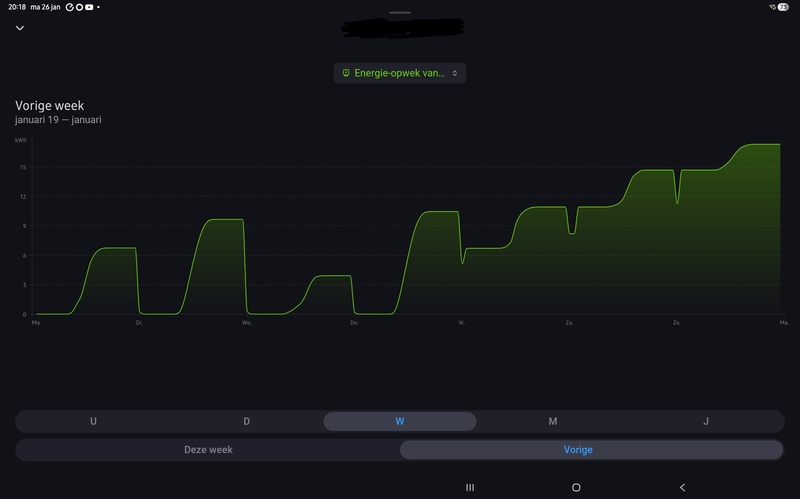Tap the battery indicator in status bar
Screen dimensions: 800x499
click(783, 7)
